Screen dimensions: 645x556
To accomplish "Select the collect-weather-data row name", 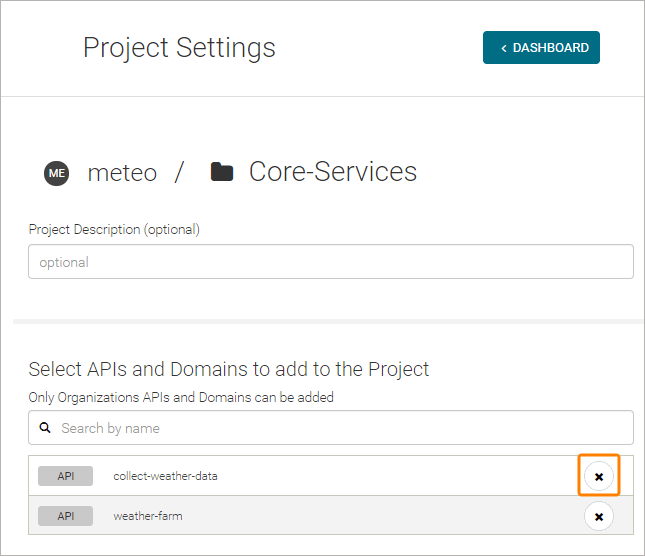I will pos(165,476).
